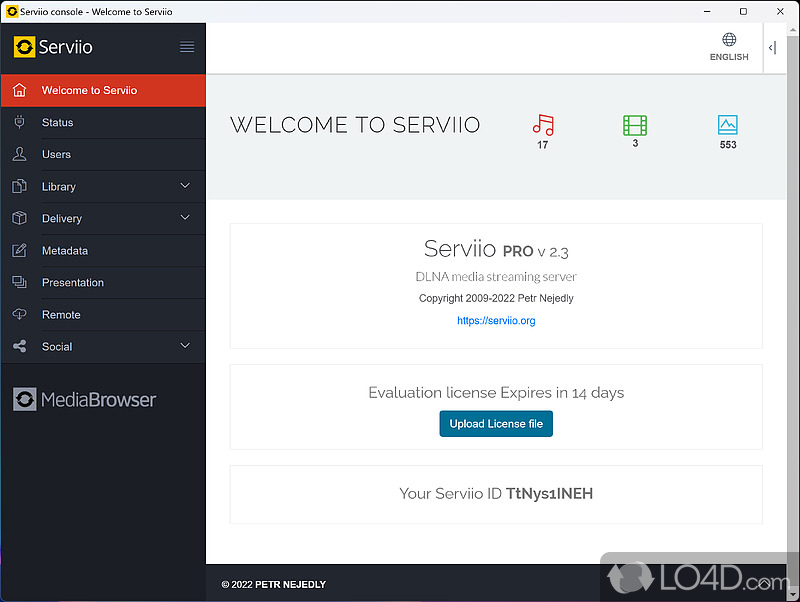The width and height of the screenshot is (800, 602).
Task: Click the Library menu label
Action: coord(59,187)
